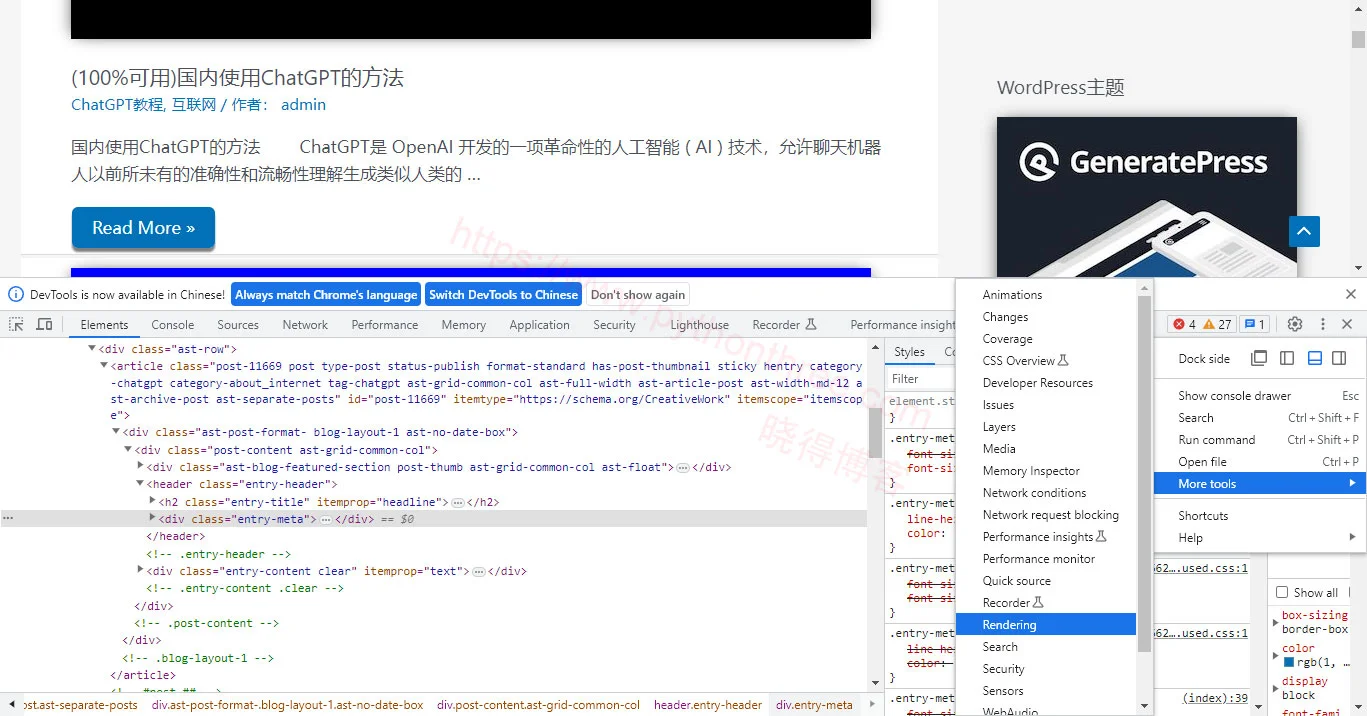Click ellipsis beside the entry-meta div
The width and height of the screenshot is (1367, 716).
point(326,520)
